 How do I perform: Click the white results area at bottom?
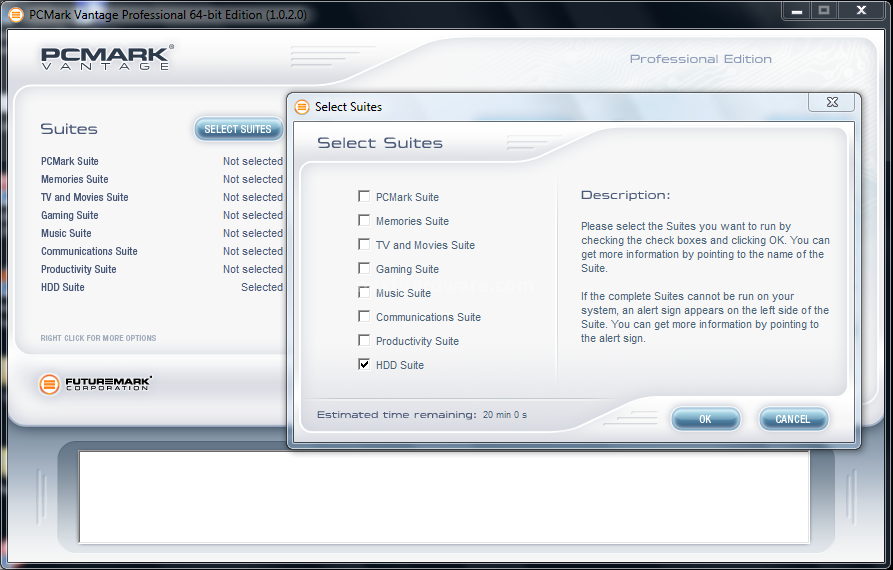444,497
